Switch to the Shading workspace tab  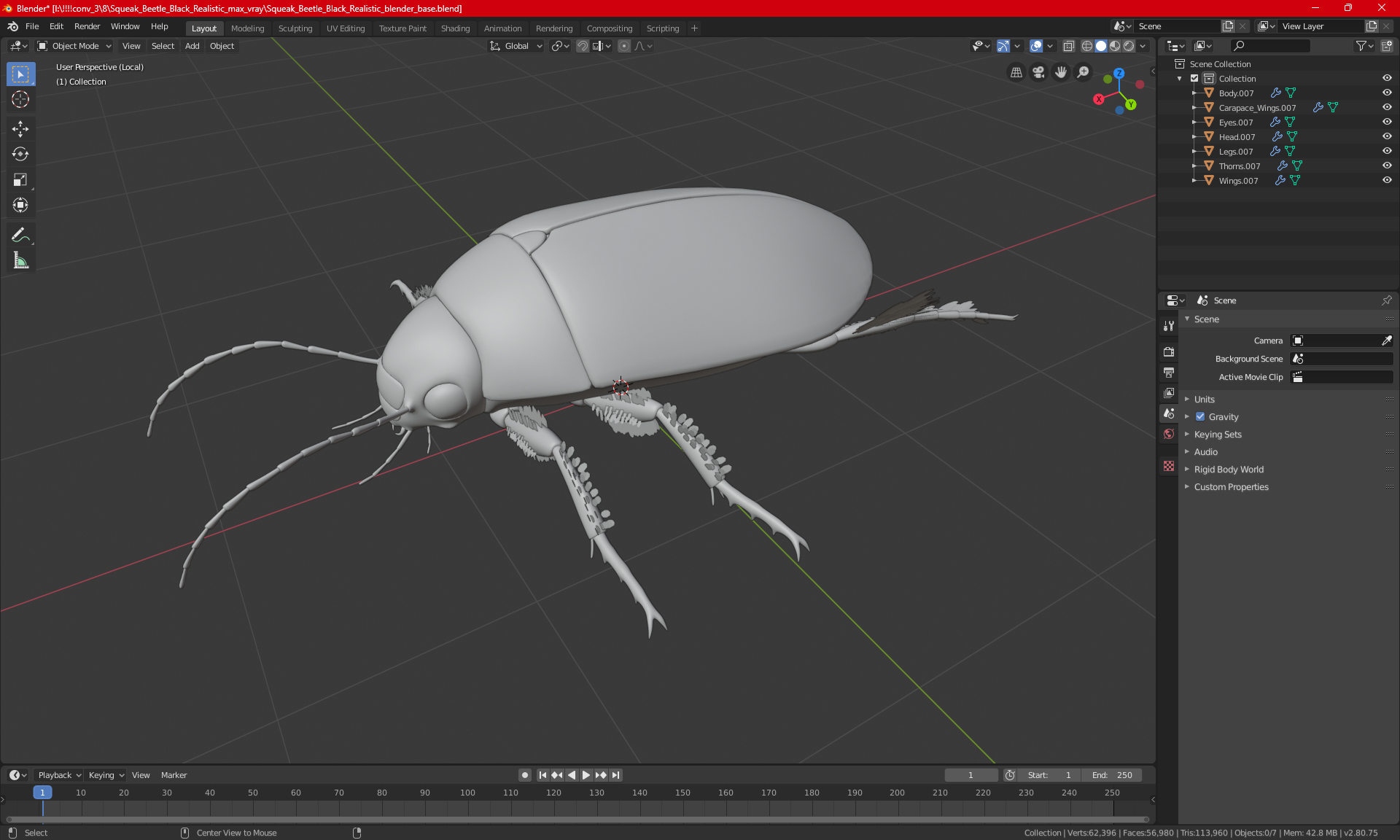tap(455, 28)
